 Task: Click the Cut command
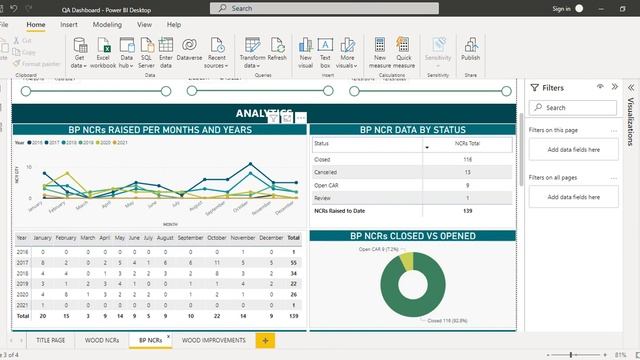tap(22, 40)
